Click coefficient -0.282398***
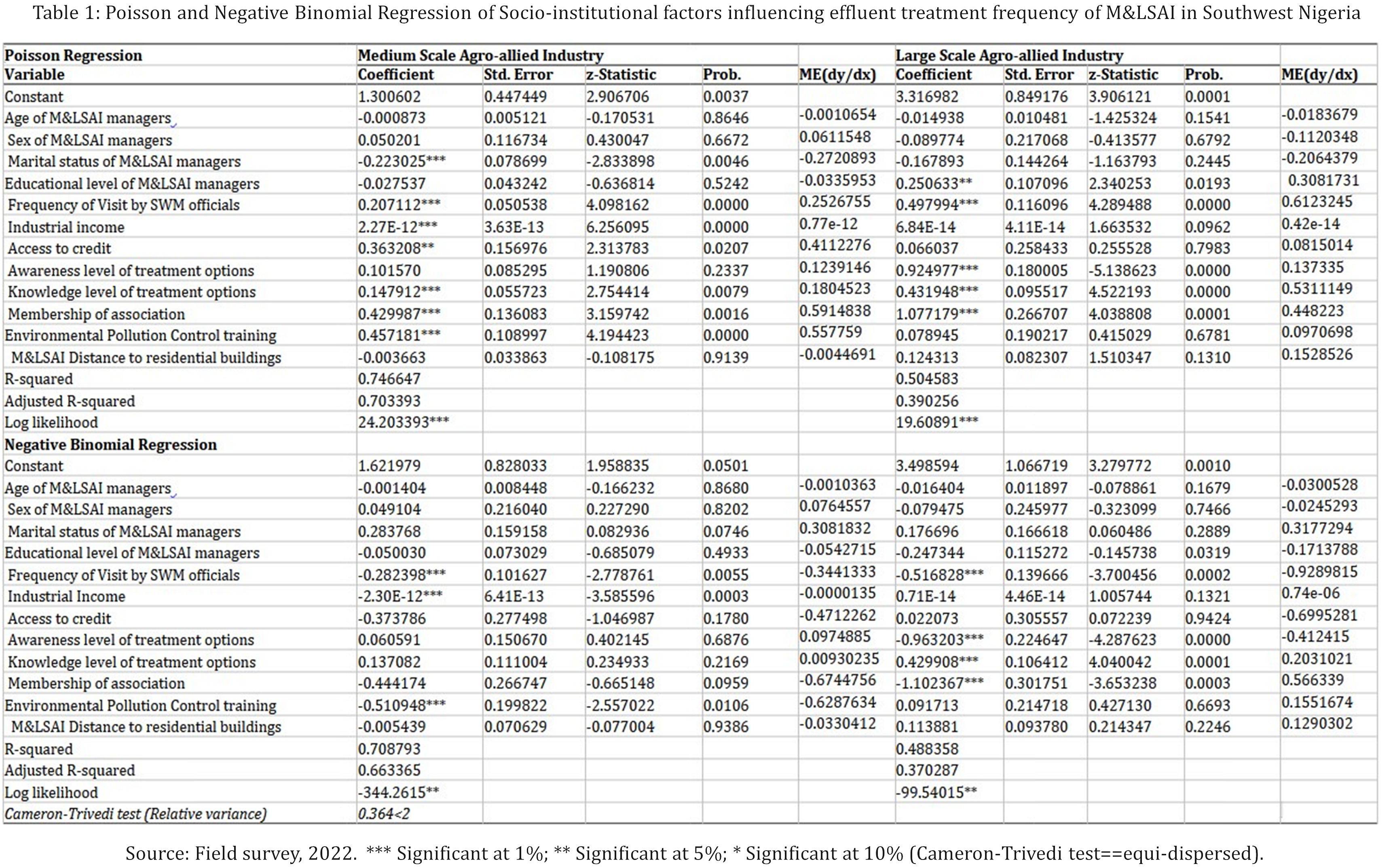Screen dimensions: 1393x868 402,575
